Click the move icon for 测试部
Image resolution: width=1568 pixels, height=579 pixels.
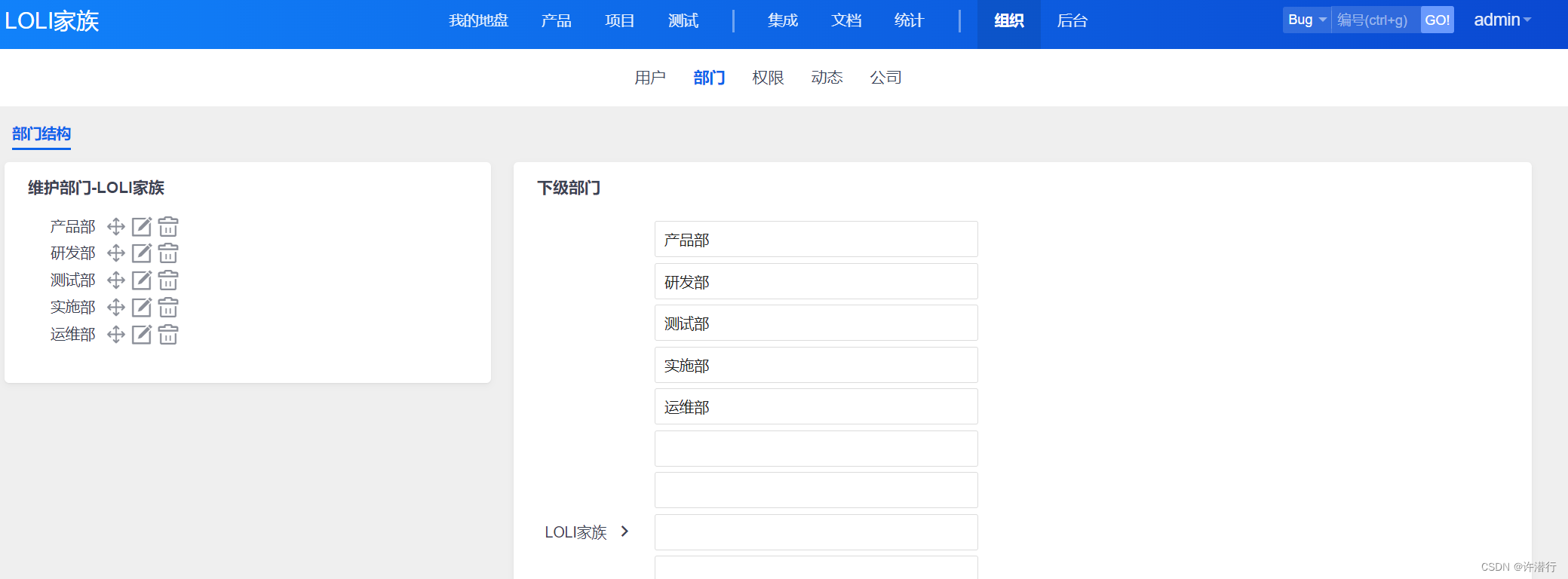coord(116,280)
